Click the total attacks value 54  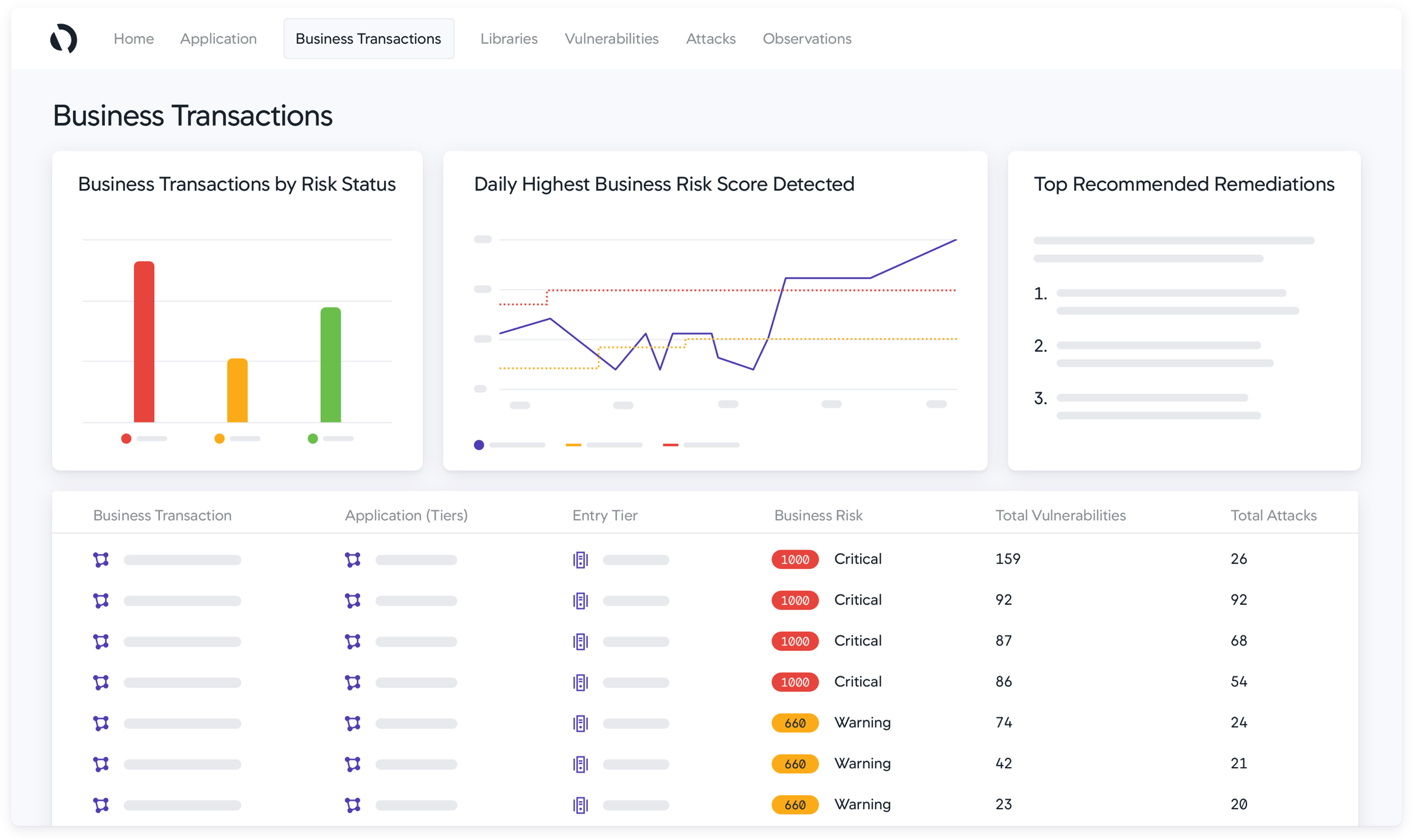[x=1239, y=681]
